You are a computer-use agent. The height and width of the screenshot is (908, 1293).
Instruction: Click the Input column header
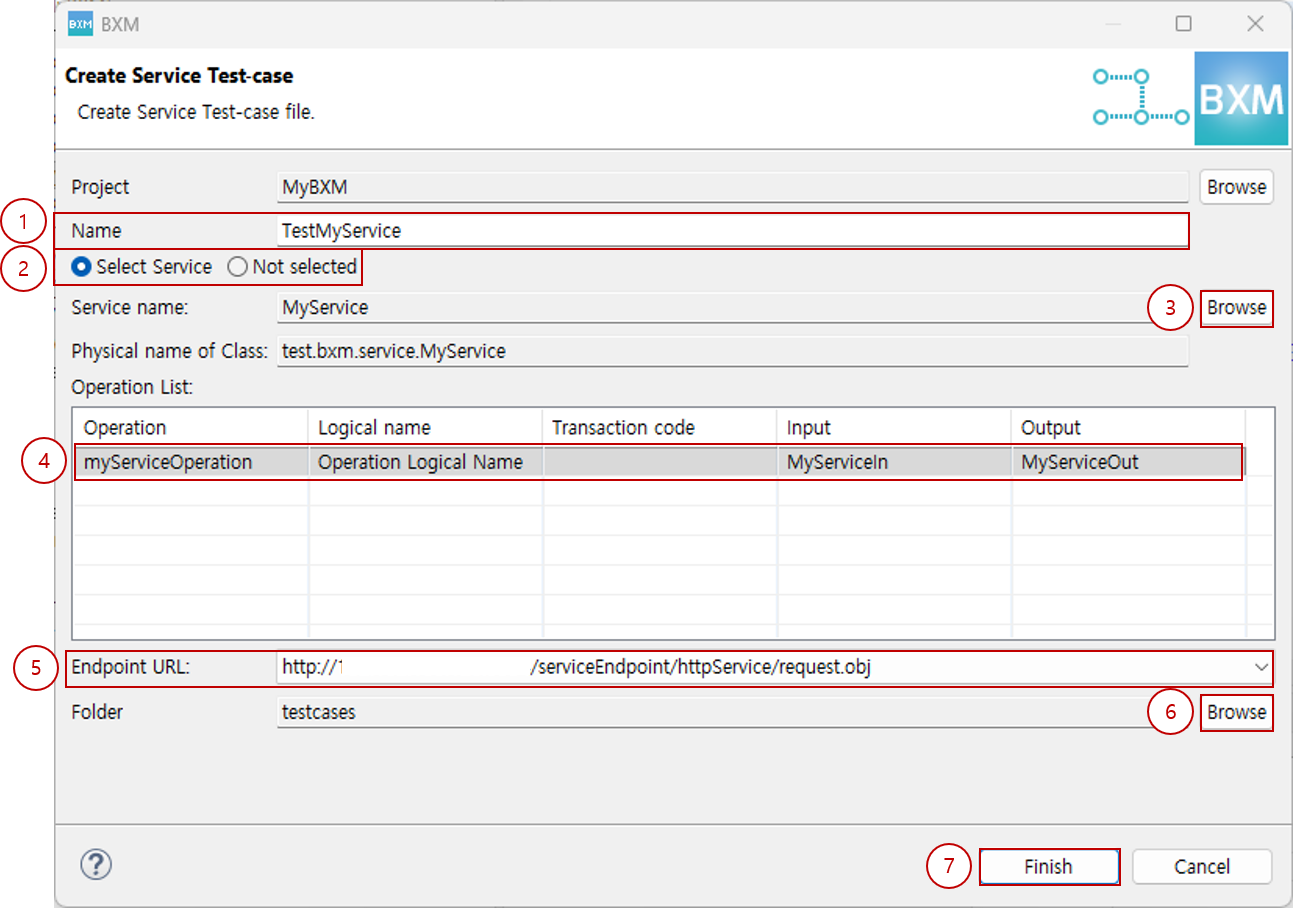[892, 427]
